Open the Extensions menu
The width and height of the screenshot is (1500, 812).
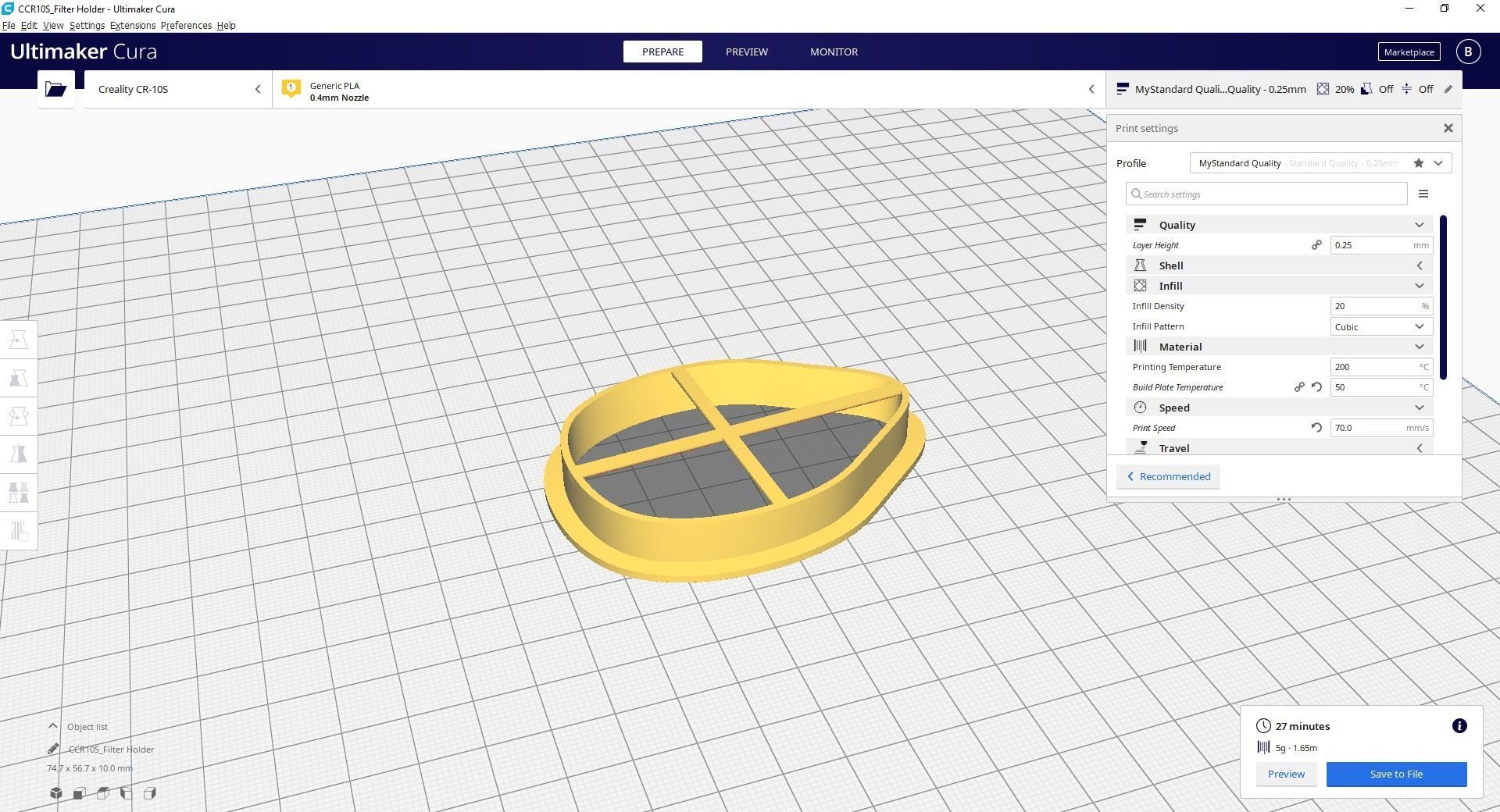click(x=133, y=25)
